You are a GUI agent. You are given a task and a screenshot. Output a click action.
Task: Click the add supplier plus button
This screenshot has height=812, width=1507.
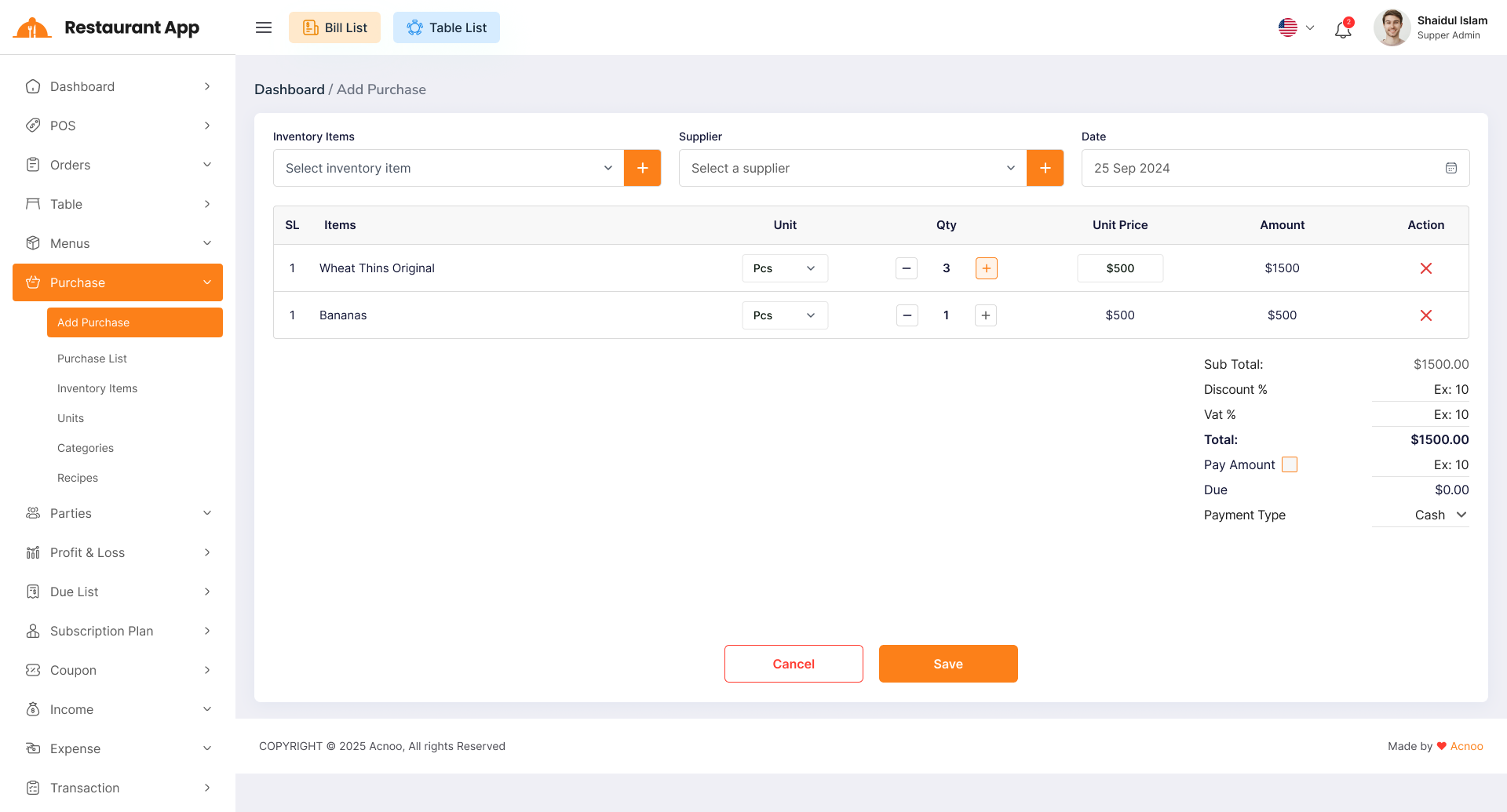[x=1045, y=168]
